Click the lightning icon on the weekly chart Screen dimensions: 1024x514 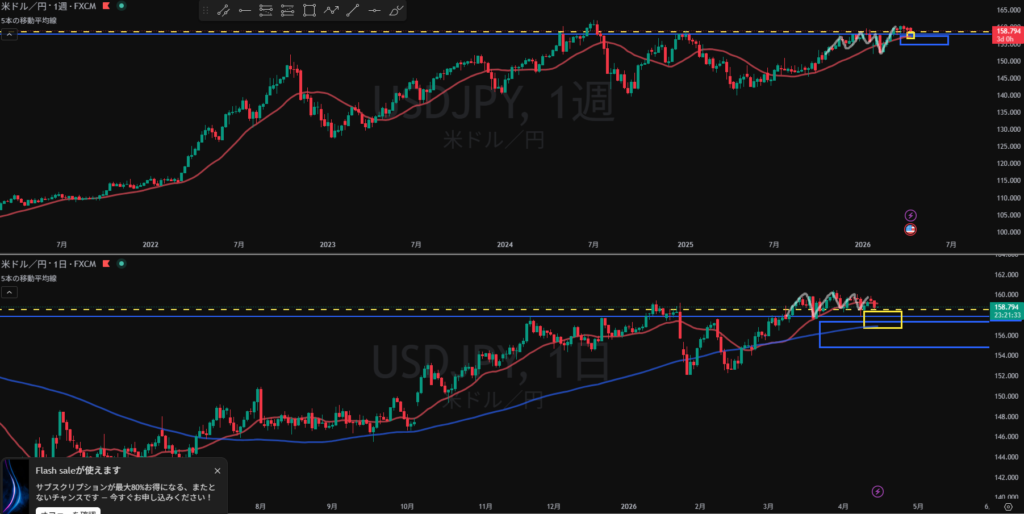(910, 214)
